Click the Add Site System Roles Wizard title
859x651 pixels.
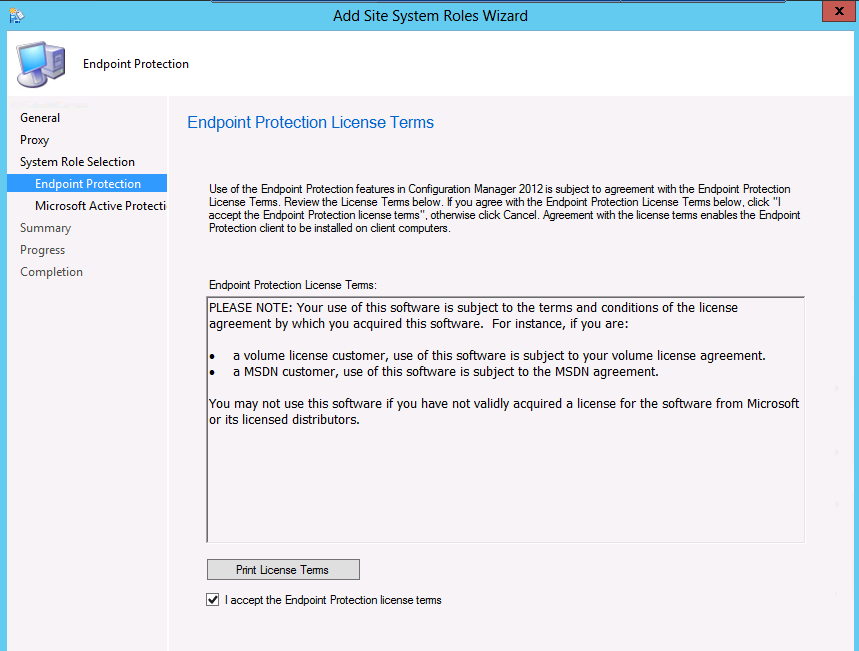click(x=431, y=16)
